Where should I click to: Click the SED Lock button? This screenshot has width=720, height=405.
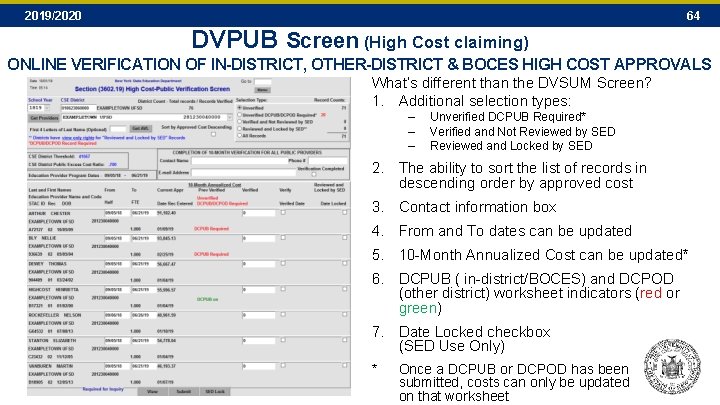[x=214, y=392]
